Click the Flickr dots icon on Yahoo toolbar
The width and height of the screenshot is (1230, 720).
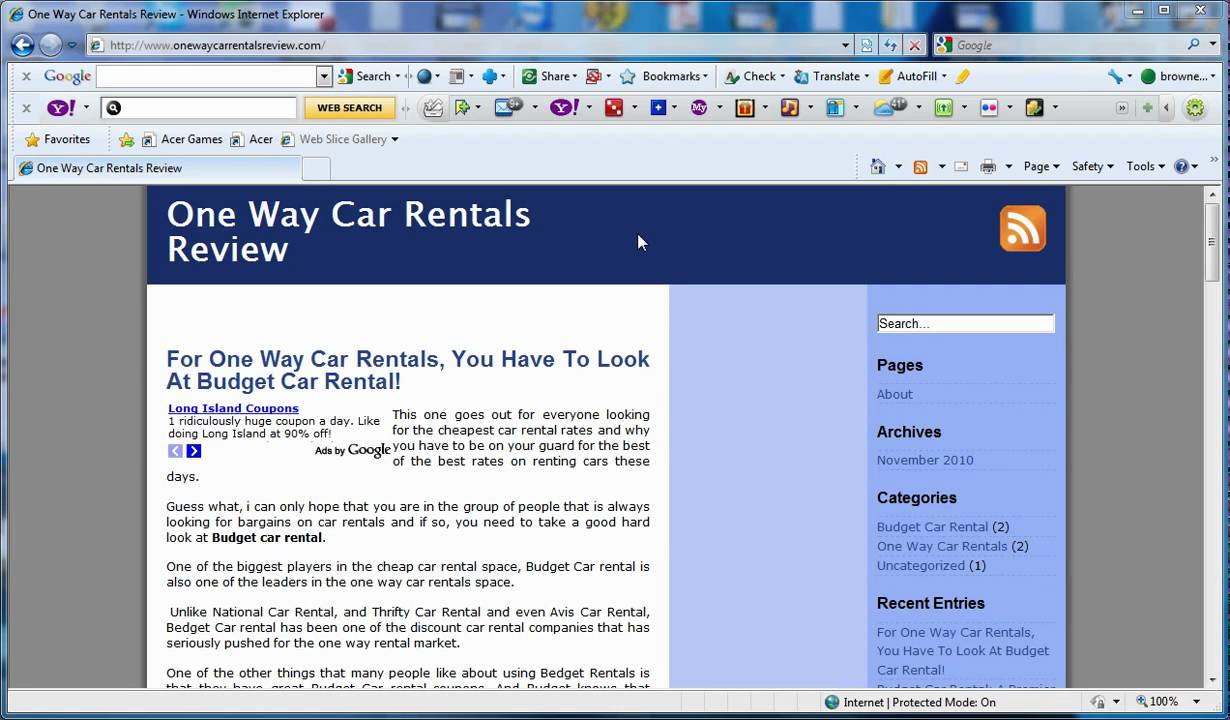pos(989,107)
